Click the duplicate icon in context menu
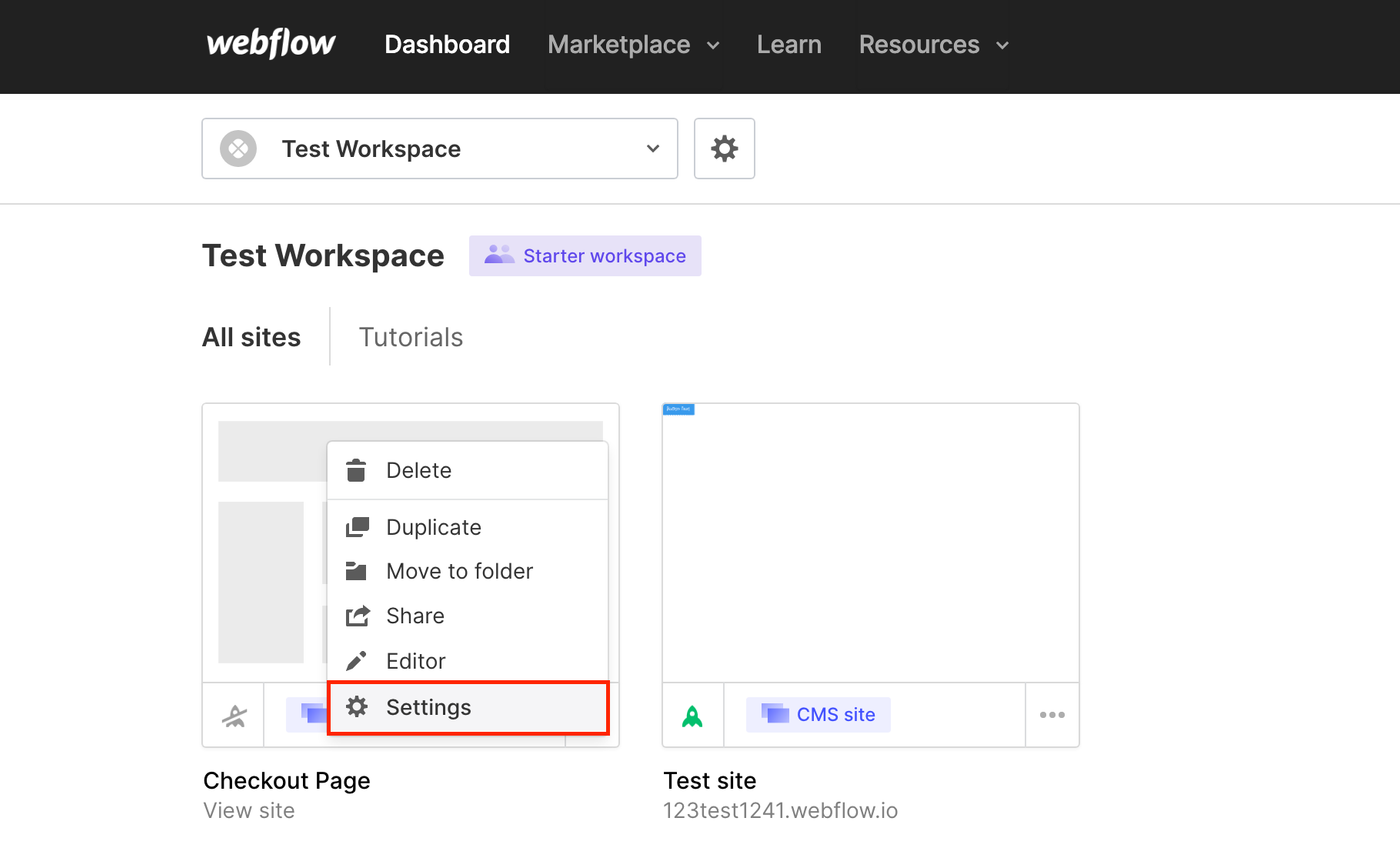Screen dimensions: 1400x868 pyautogui.click(x=357, y=527)
